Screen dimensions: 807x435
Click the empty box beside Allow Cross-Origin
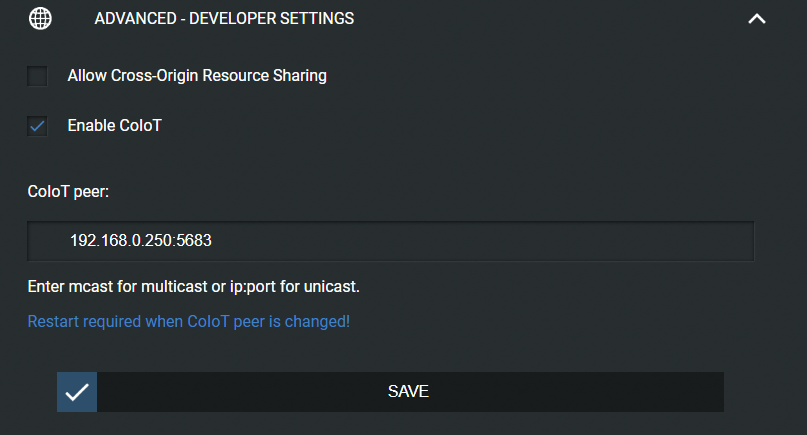pyautogui.click(x=37, y=75)
